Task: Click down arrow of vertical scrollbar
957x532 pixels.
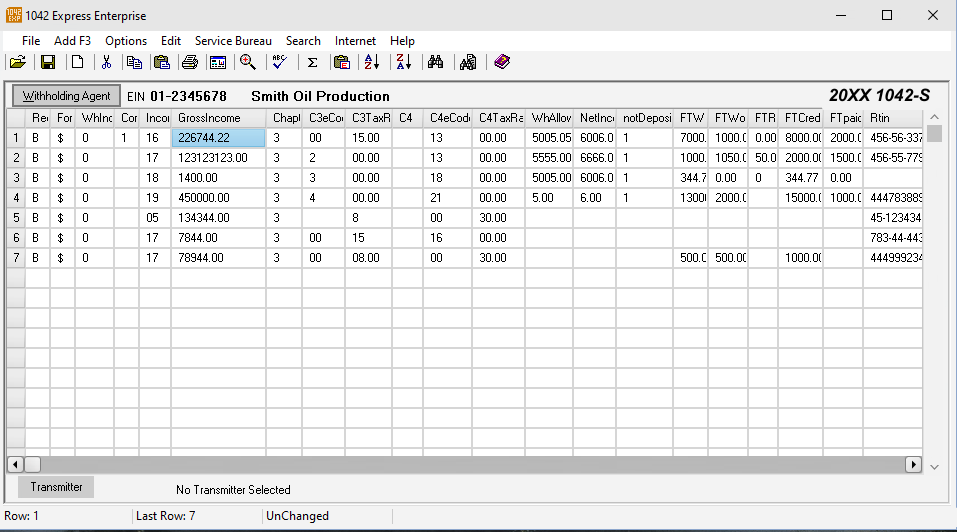Action: pos(934,467)
